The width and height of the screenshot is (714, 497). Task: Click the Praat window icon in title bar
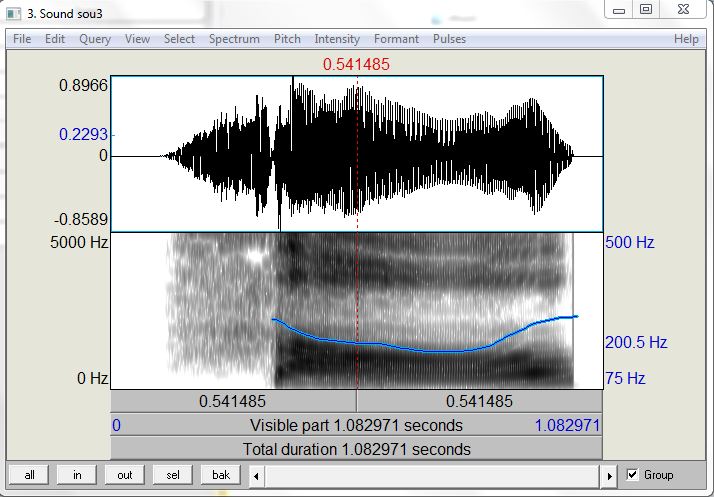point(14,14)
